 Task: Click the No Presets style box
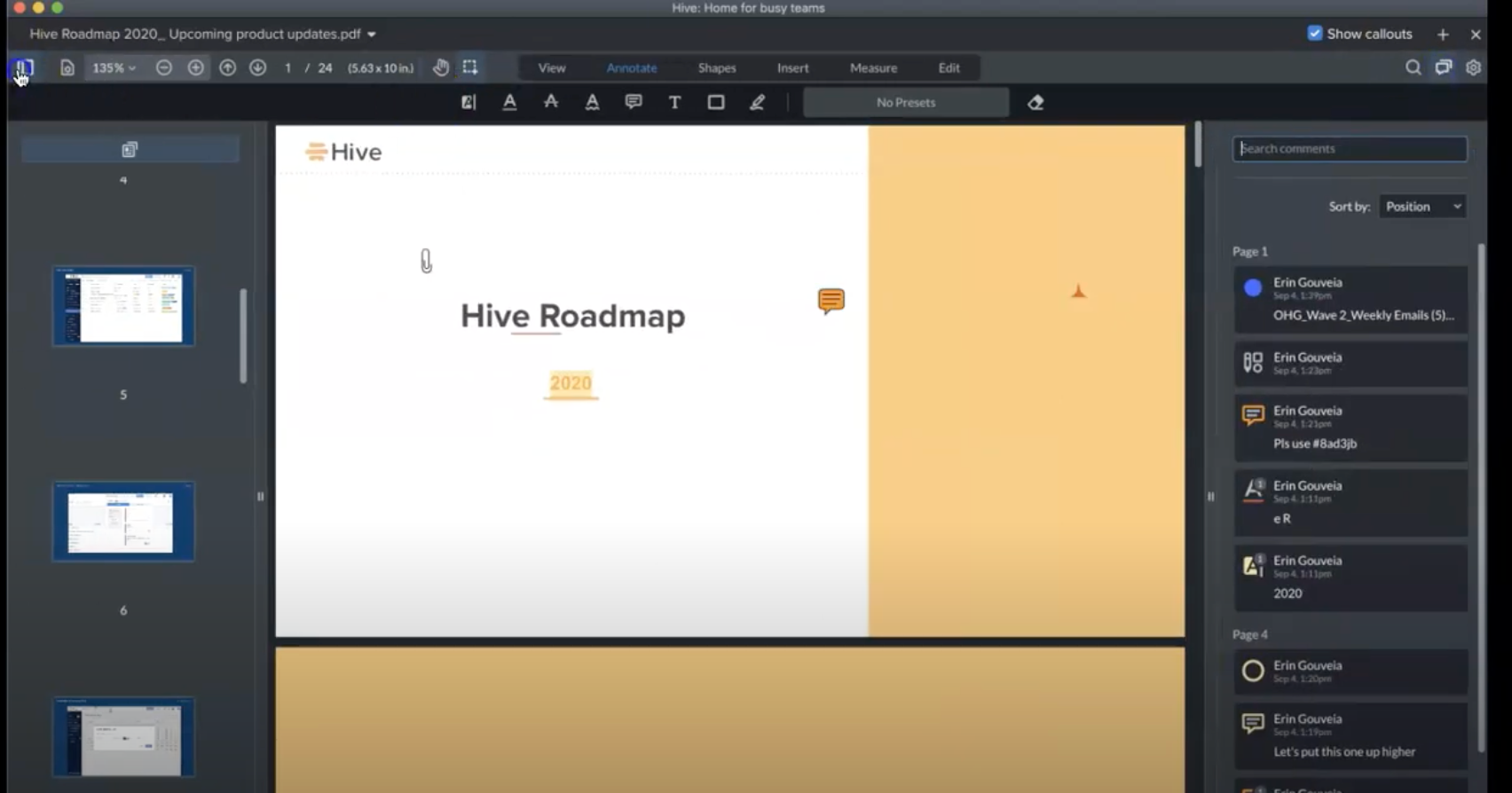tap(906, 102)
